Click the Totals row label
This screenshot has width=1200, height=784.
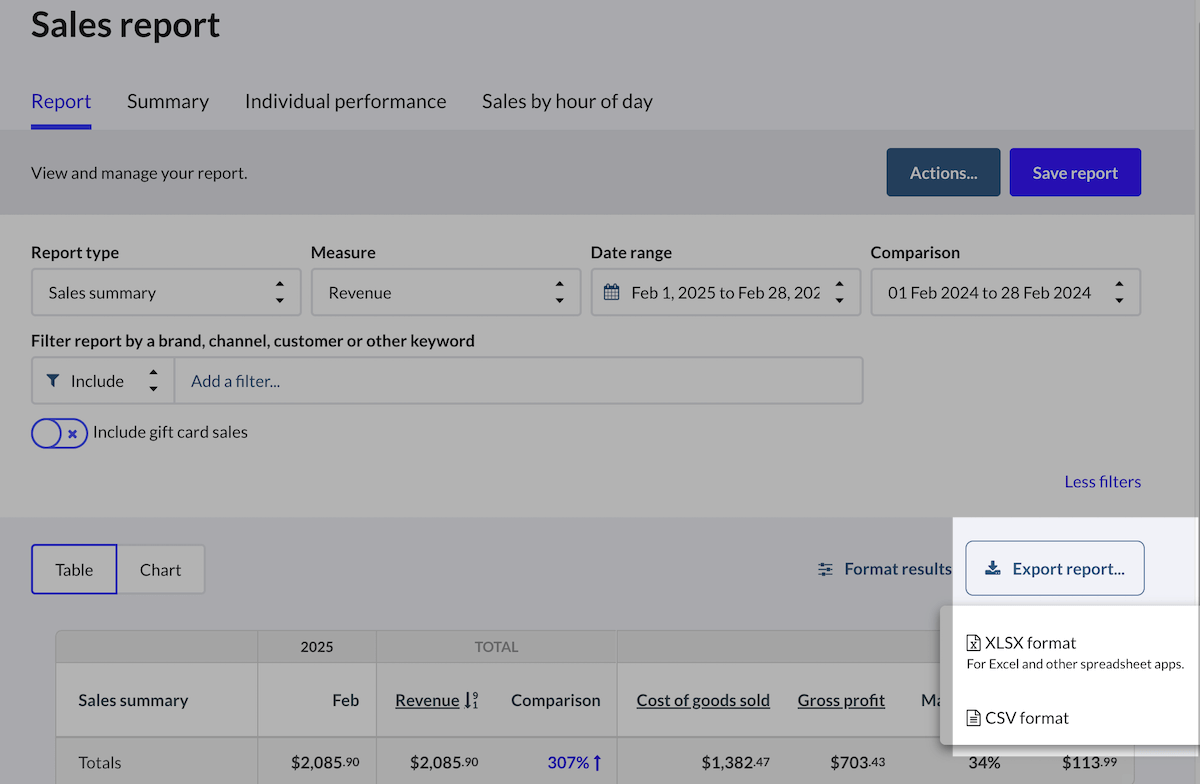(x=100, y=763)
